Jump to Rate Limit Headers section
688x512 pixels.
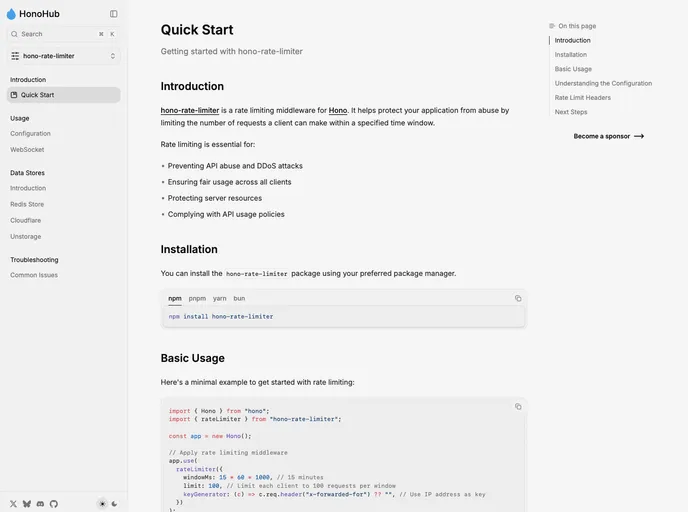pyautogui.click(x=582, y=97)
